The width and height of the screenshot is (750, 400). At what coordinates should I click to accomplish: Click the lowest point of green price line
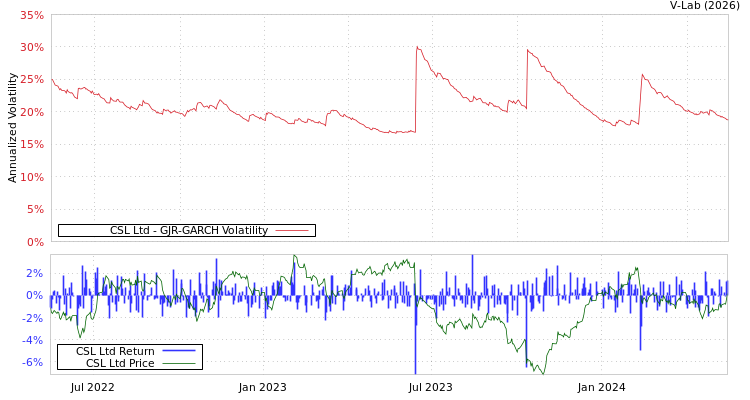[x=542, y=372]
